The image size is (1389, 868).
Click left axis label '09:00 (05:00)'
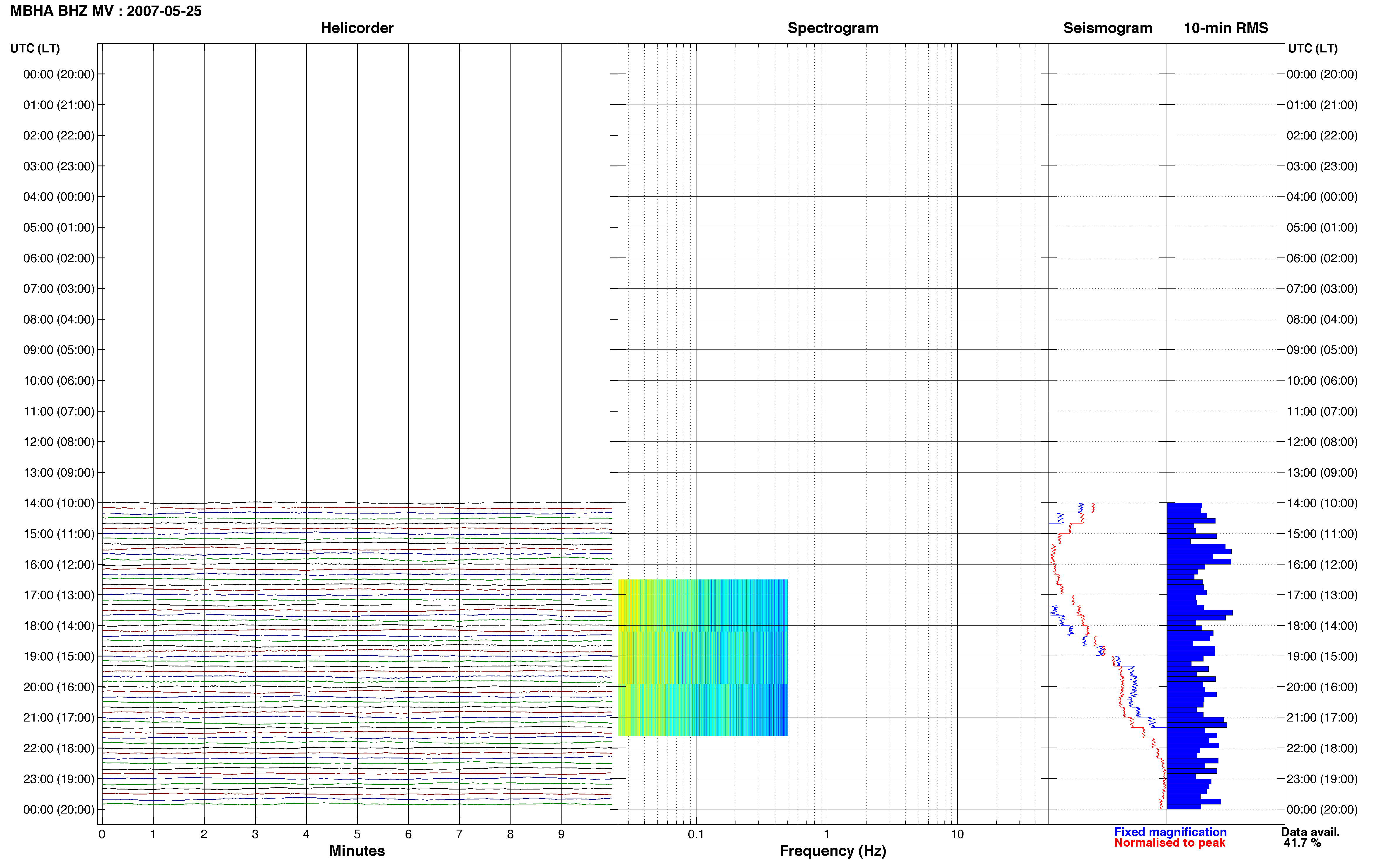59,349
